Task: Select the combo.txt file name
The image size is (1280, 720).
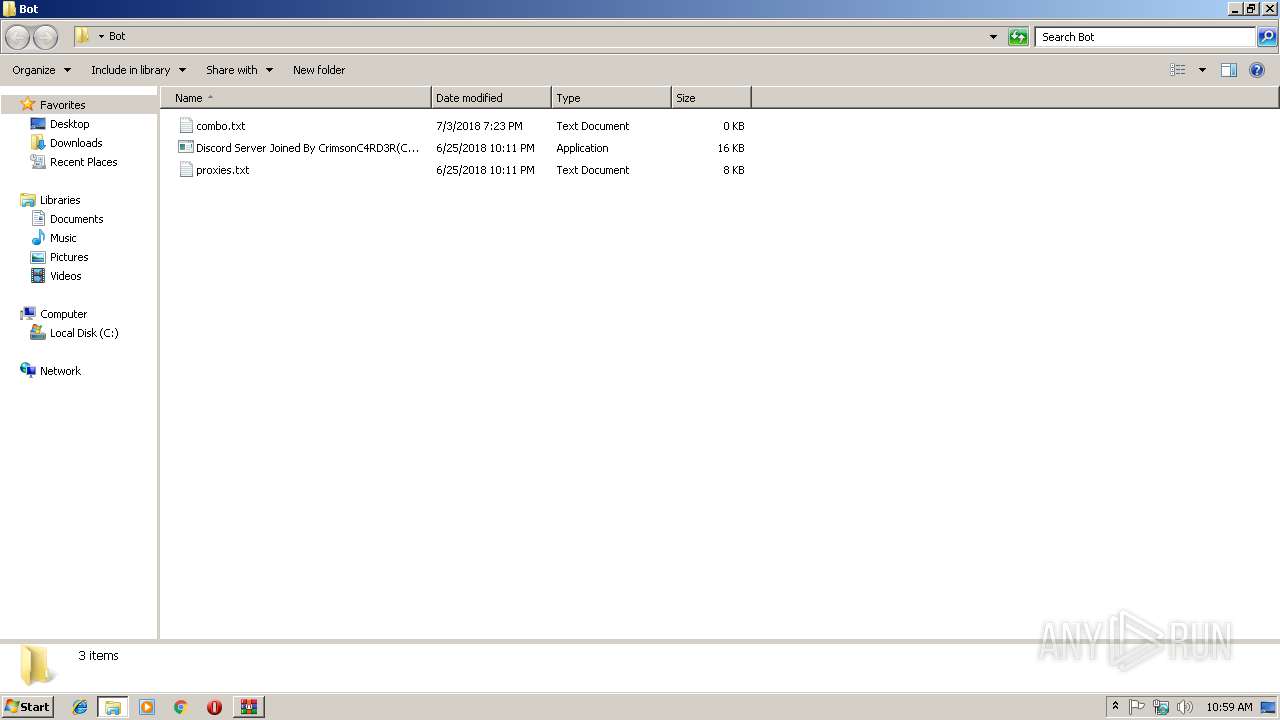Action: [x=221, y=126]
